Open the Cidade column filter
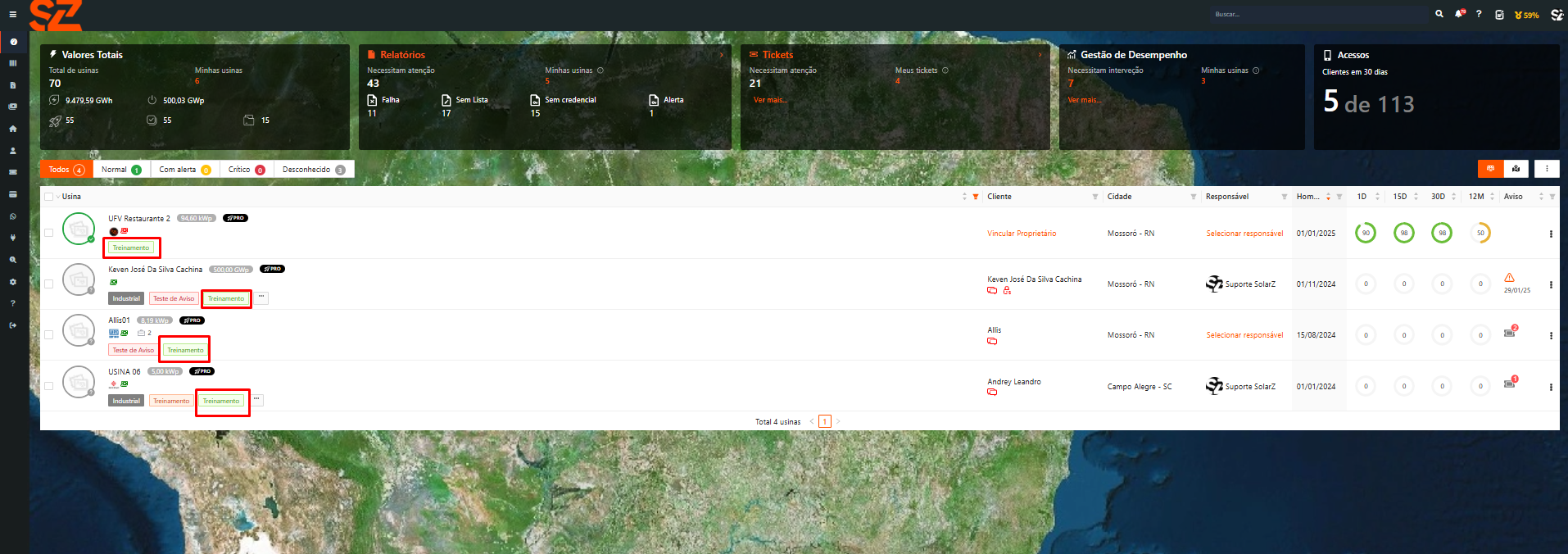Viewport: 1568px width, 554px height. [x=1193, y=197]
